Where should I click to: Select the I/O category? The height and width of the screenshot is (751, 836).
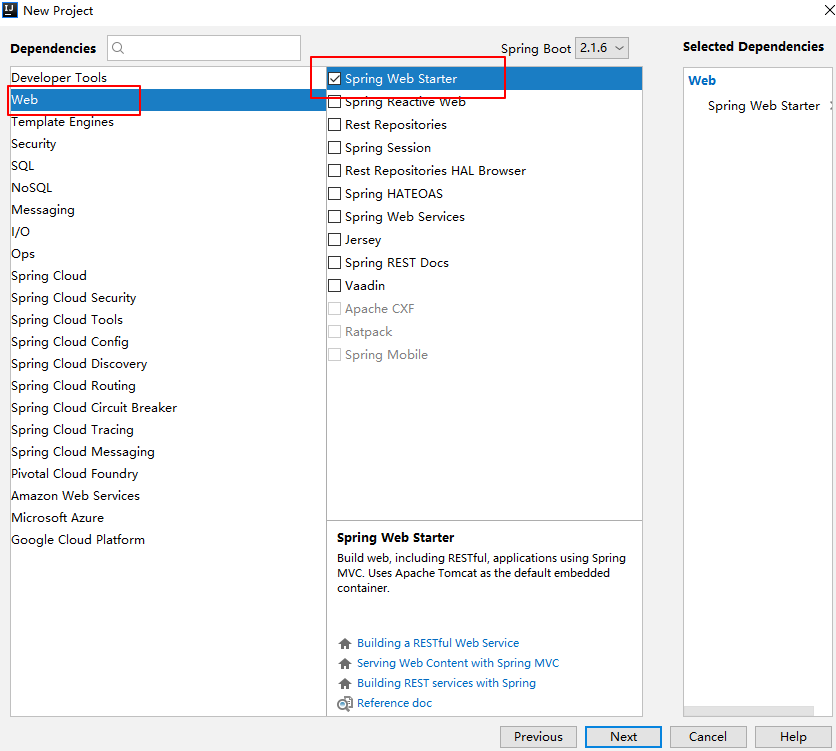[x=168, y=232]
